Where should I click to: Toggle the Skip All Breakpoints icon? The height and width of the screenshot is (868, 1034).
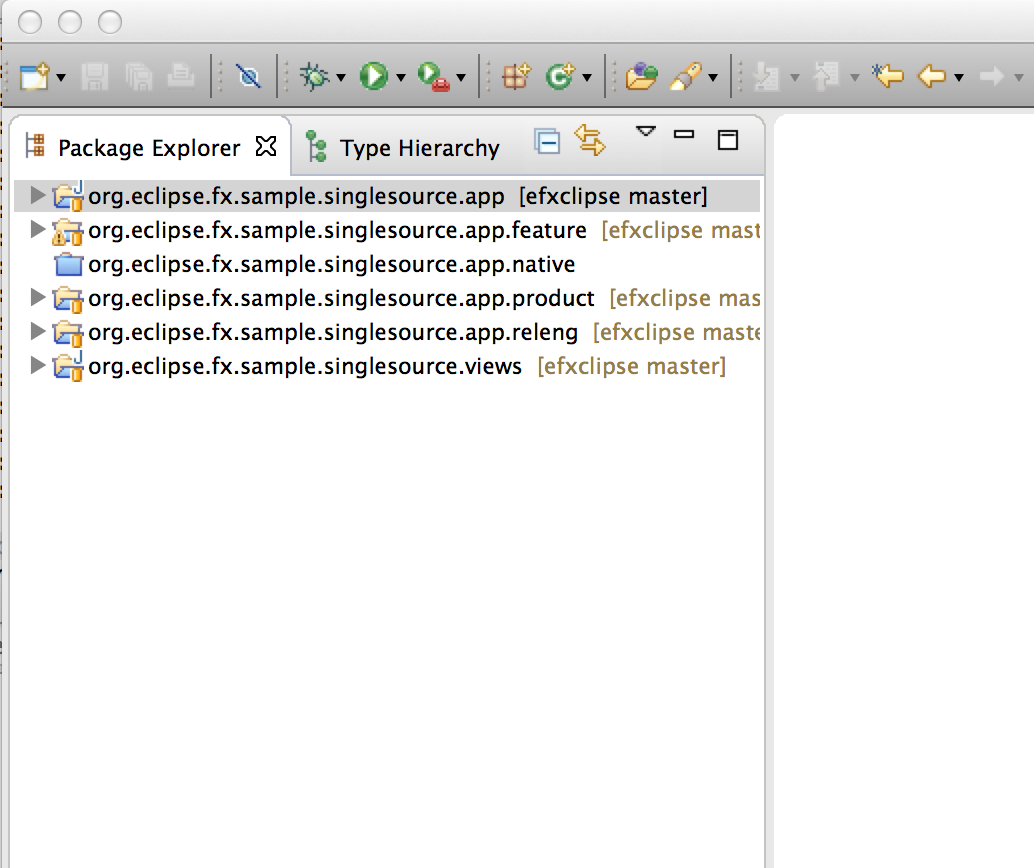coord(247,76)
